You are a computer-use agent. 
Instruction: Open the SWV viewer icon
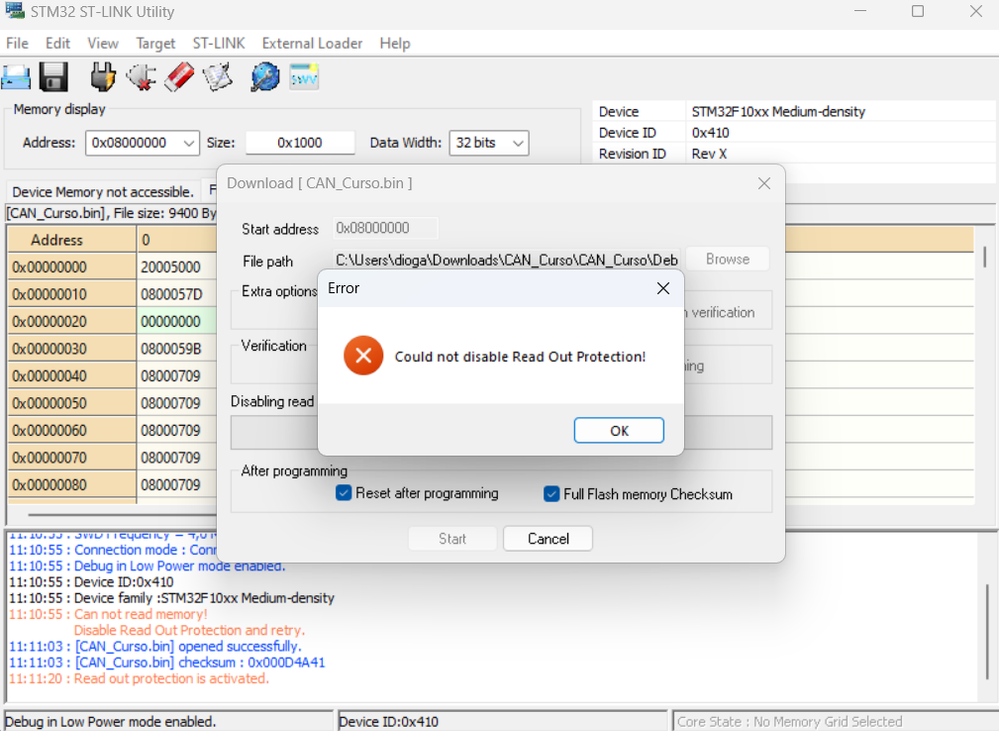304,77
